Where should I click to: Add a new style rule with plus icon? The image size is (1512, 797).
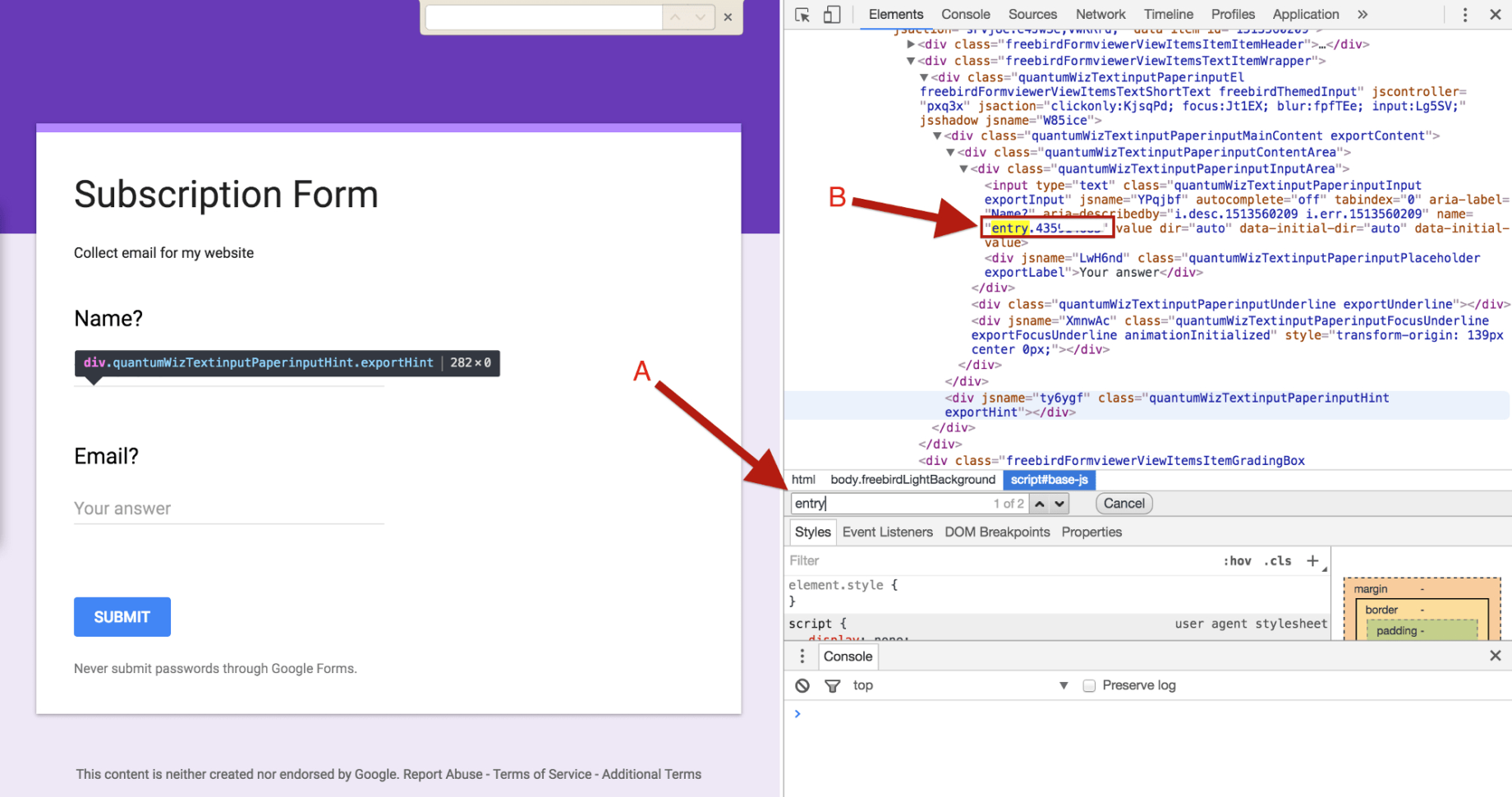click(x=1312, y=560)
